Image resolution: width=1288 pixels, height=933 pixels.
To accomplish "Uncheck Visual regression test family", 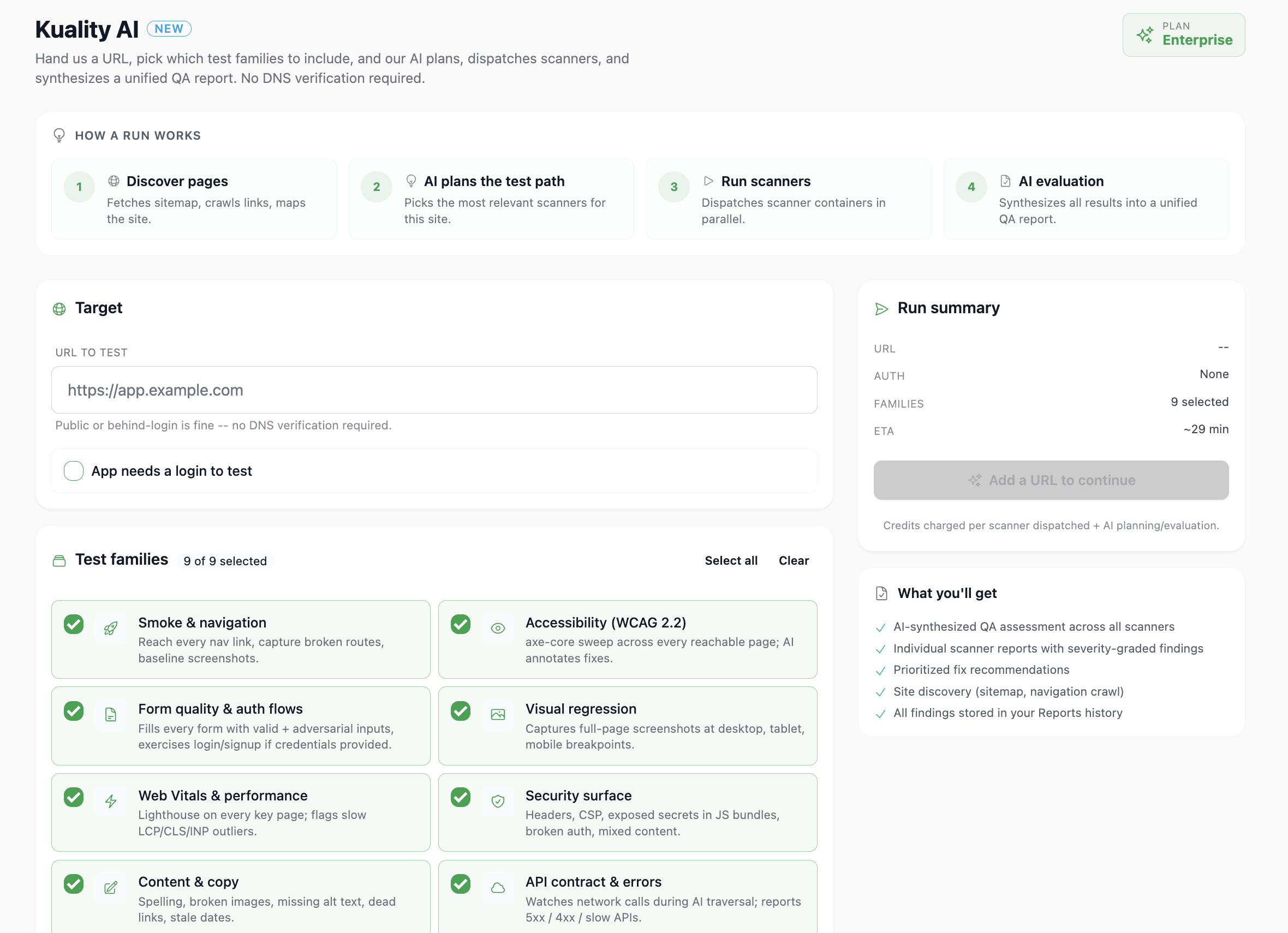I will (461, 710).
